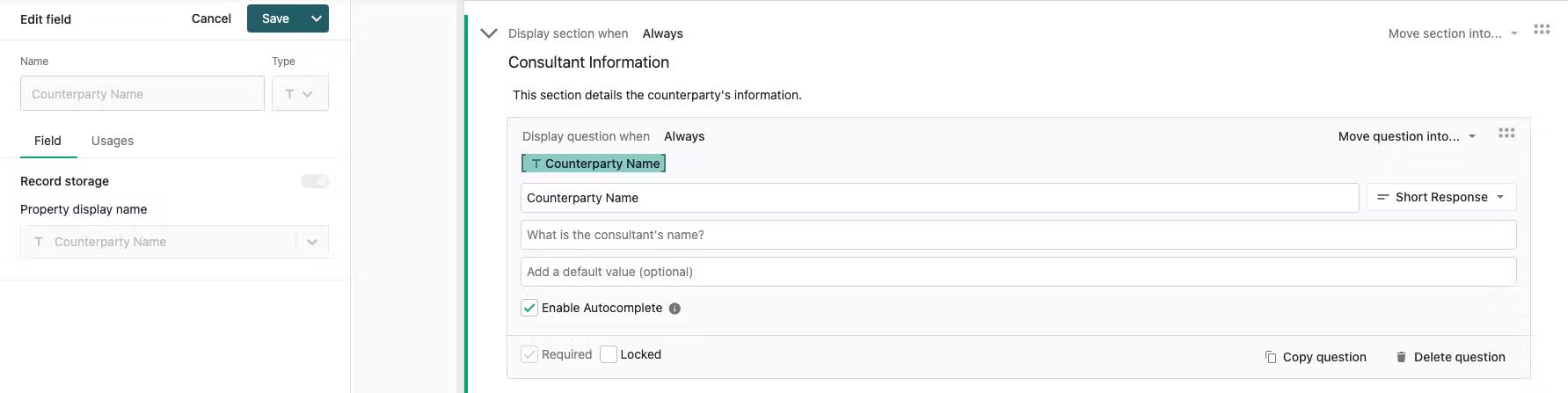Click the question drag handle dots icon
Screen dimensions: 1568x393
(x=1506, y=133)
